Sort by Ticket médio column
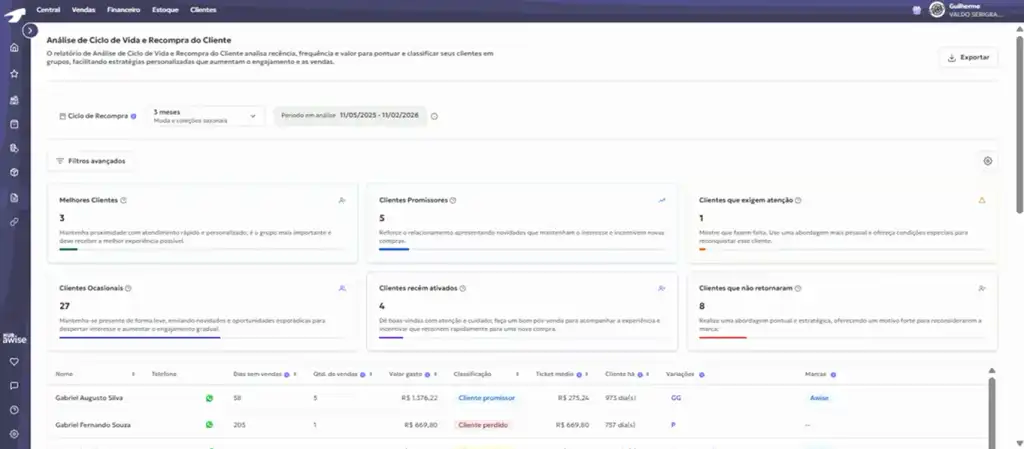Image resolution: width=1024 pixels, height=449 pixels. click(587, 374)
